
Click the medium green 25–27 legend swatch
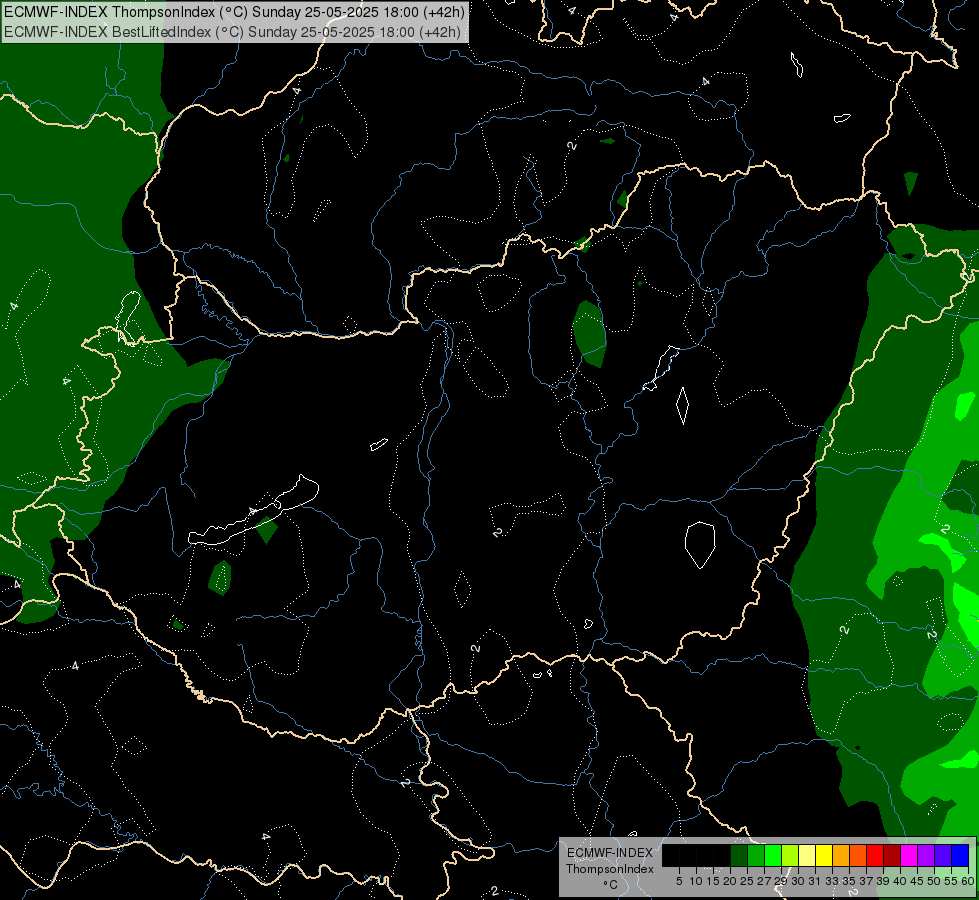click(756, 856)
